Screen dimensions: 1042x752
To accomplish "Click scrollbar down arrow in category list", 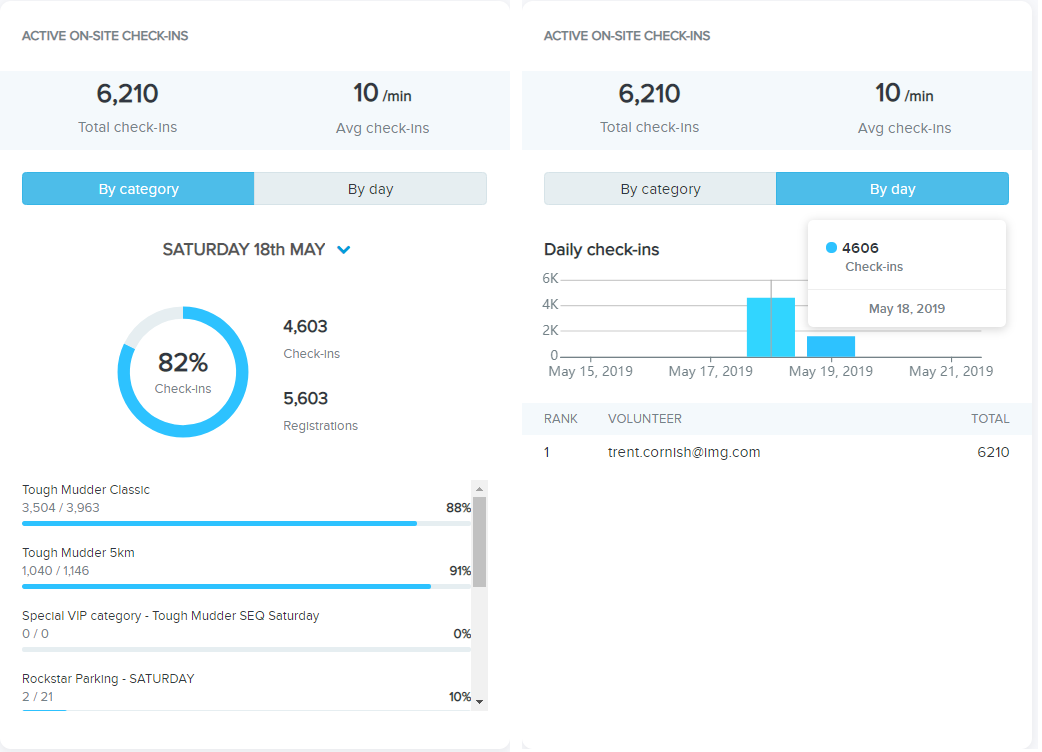I will pos(479,702).
